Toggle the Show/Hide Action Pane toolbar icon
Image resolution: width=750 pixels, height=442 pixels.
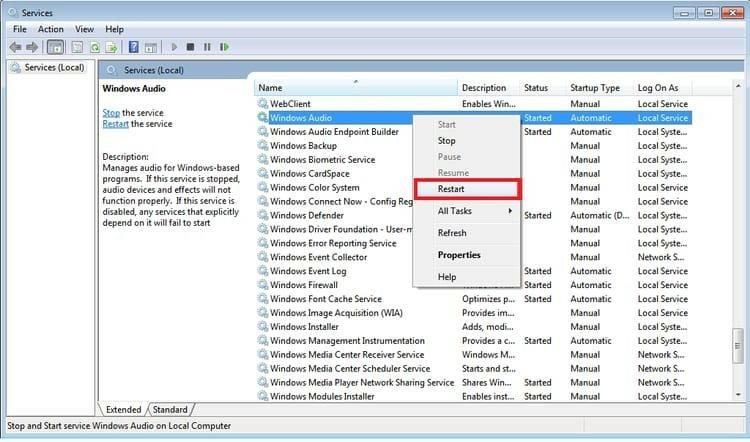pyautogui.click(x=151, y=47)
